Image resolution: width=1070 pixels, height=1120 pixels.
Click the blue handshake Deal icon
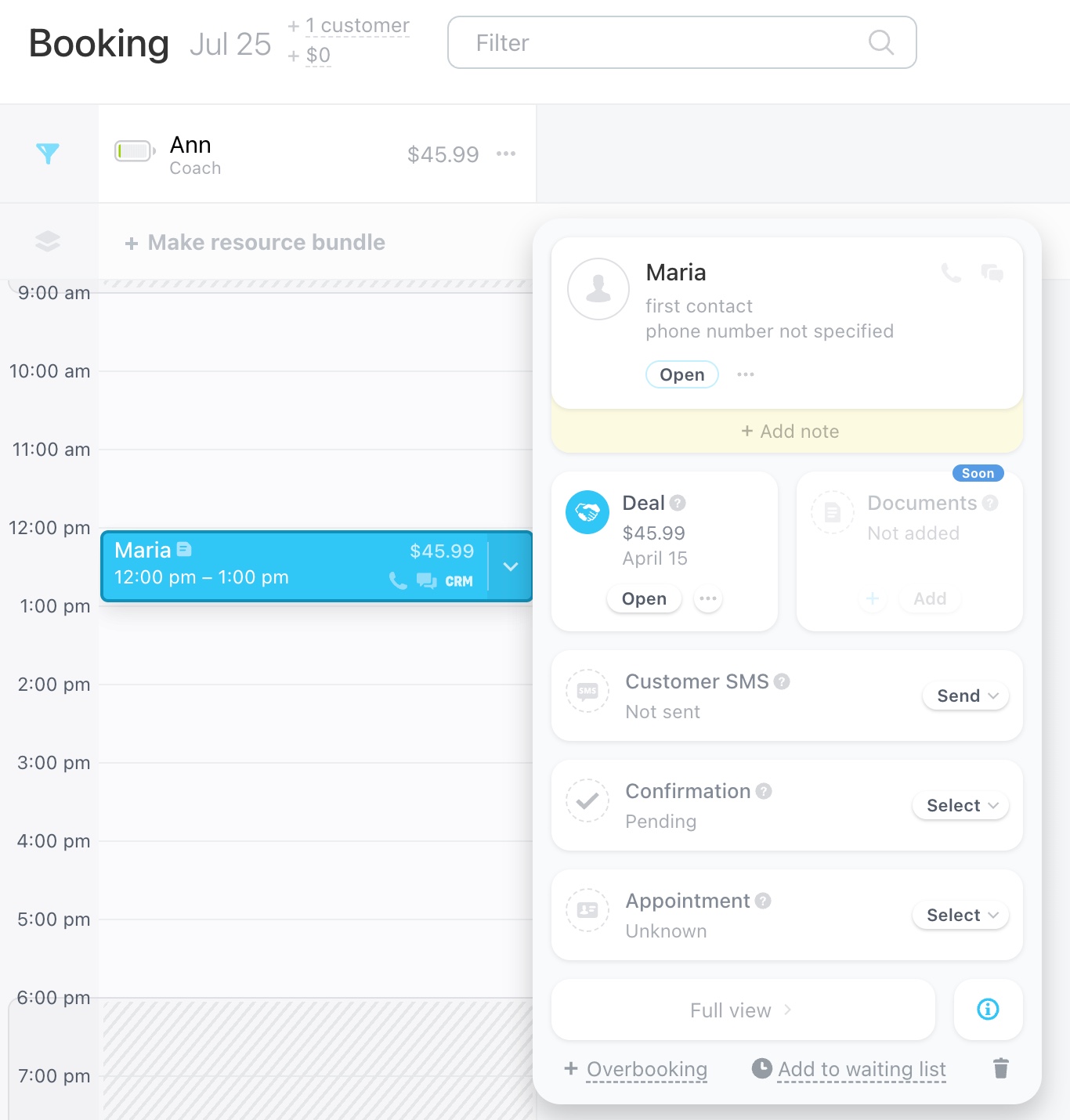click(587, 512)
